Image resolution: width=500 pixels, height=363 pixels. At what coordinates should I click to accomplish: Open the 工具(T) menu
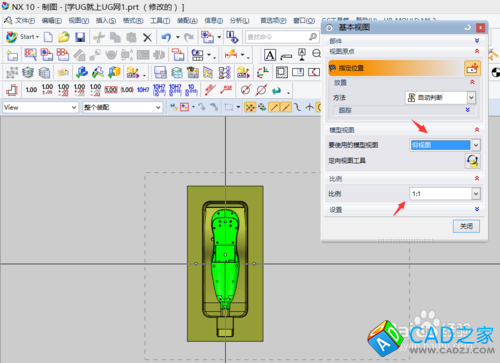tap(160, 21)
